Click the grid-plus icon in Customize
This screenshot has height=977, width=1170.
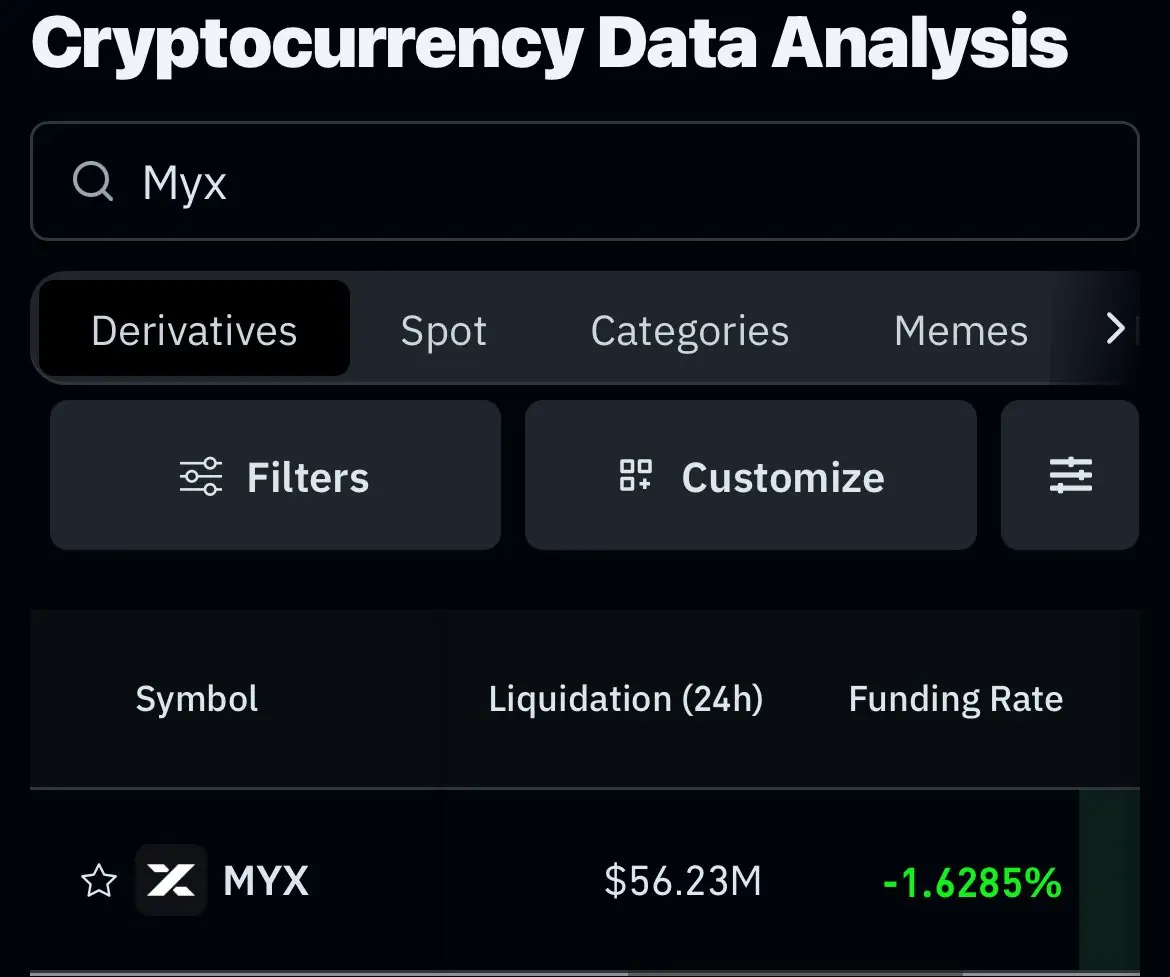636,475
